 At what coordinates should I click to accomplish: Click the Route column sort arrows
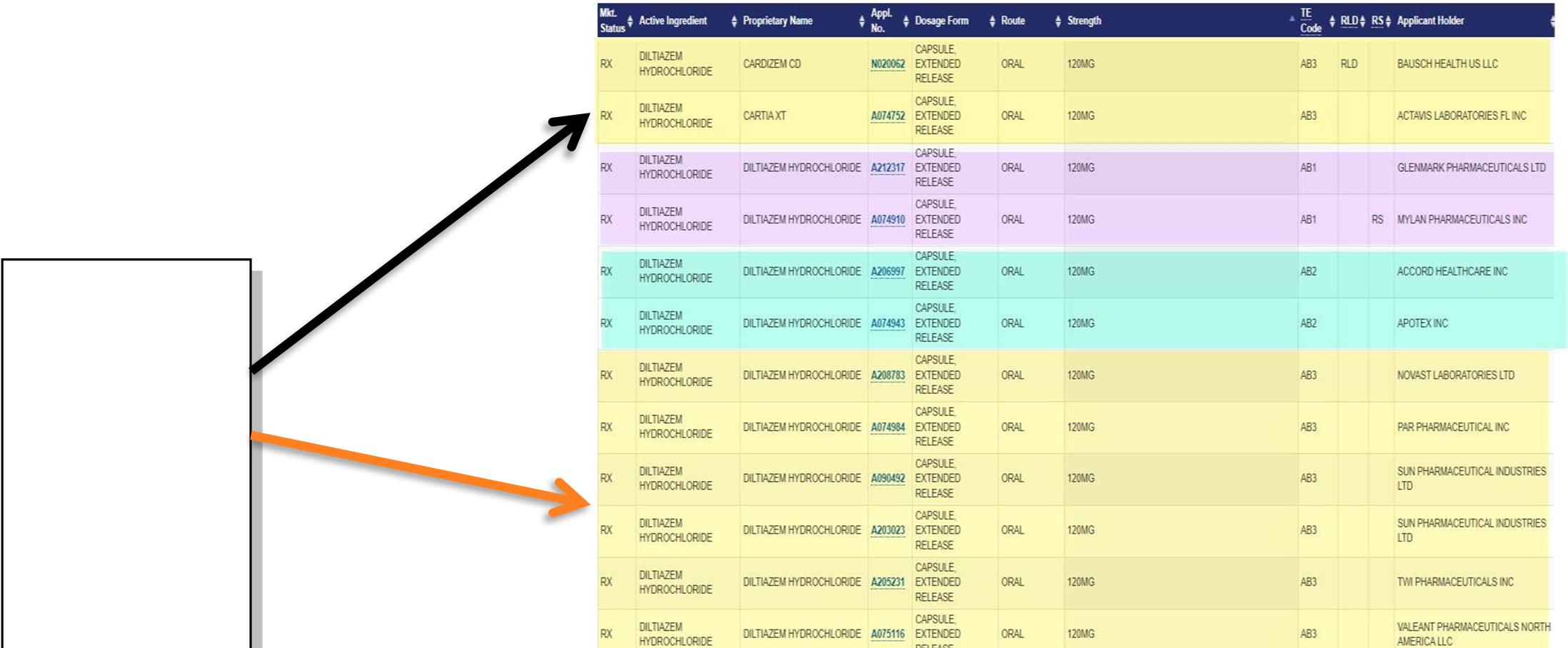1057,21
